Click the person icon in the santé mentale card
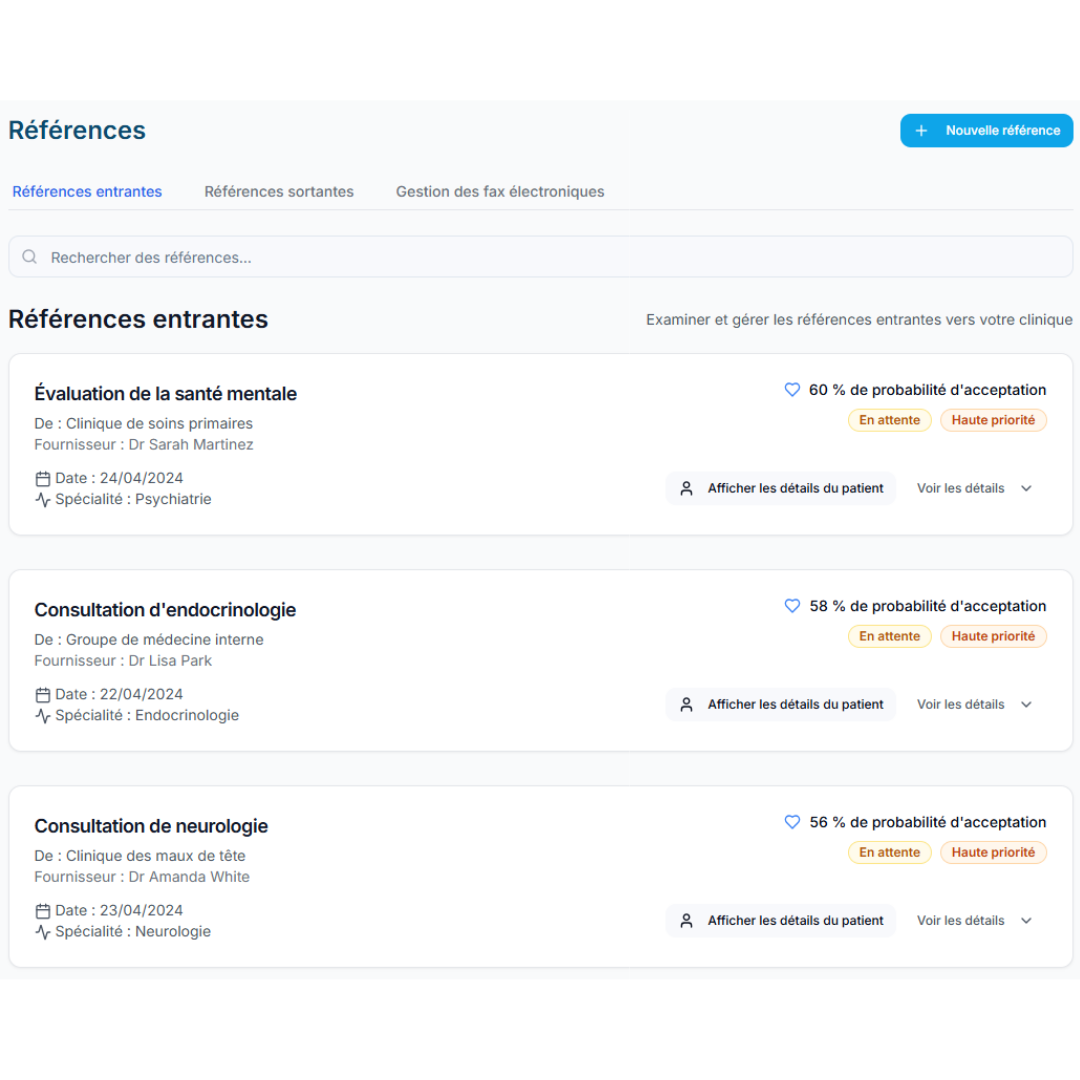The width and height of the screenshot is (1080, 1080). click(x=686, y=488)
